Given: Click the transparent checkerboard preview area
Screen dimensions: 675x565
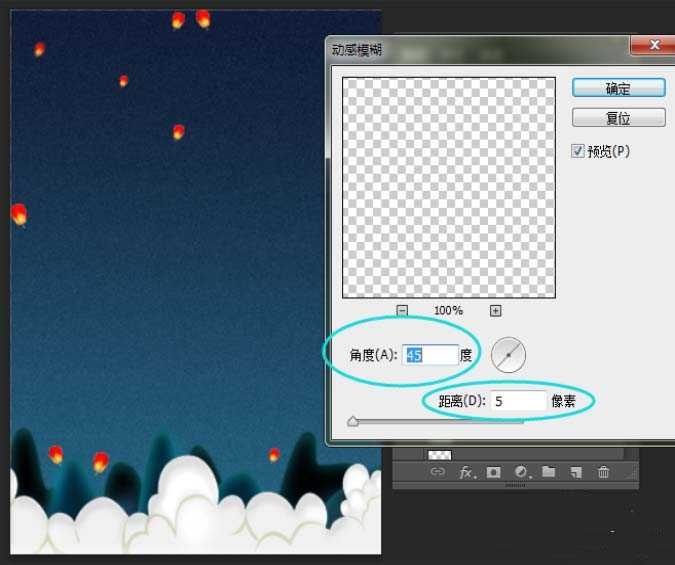Looking at the screenshot, I should coord(448,187).
